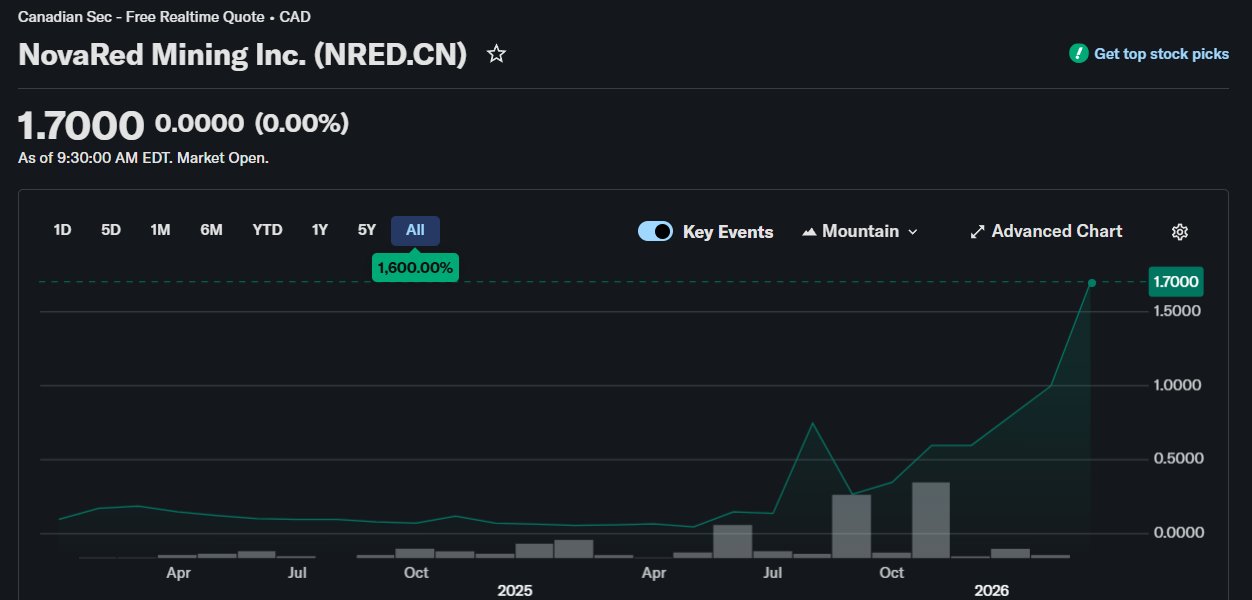Add NRED.CN to watchlist via star icon
Screen dimensions: 1252x600
[x=496, y=54]
